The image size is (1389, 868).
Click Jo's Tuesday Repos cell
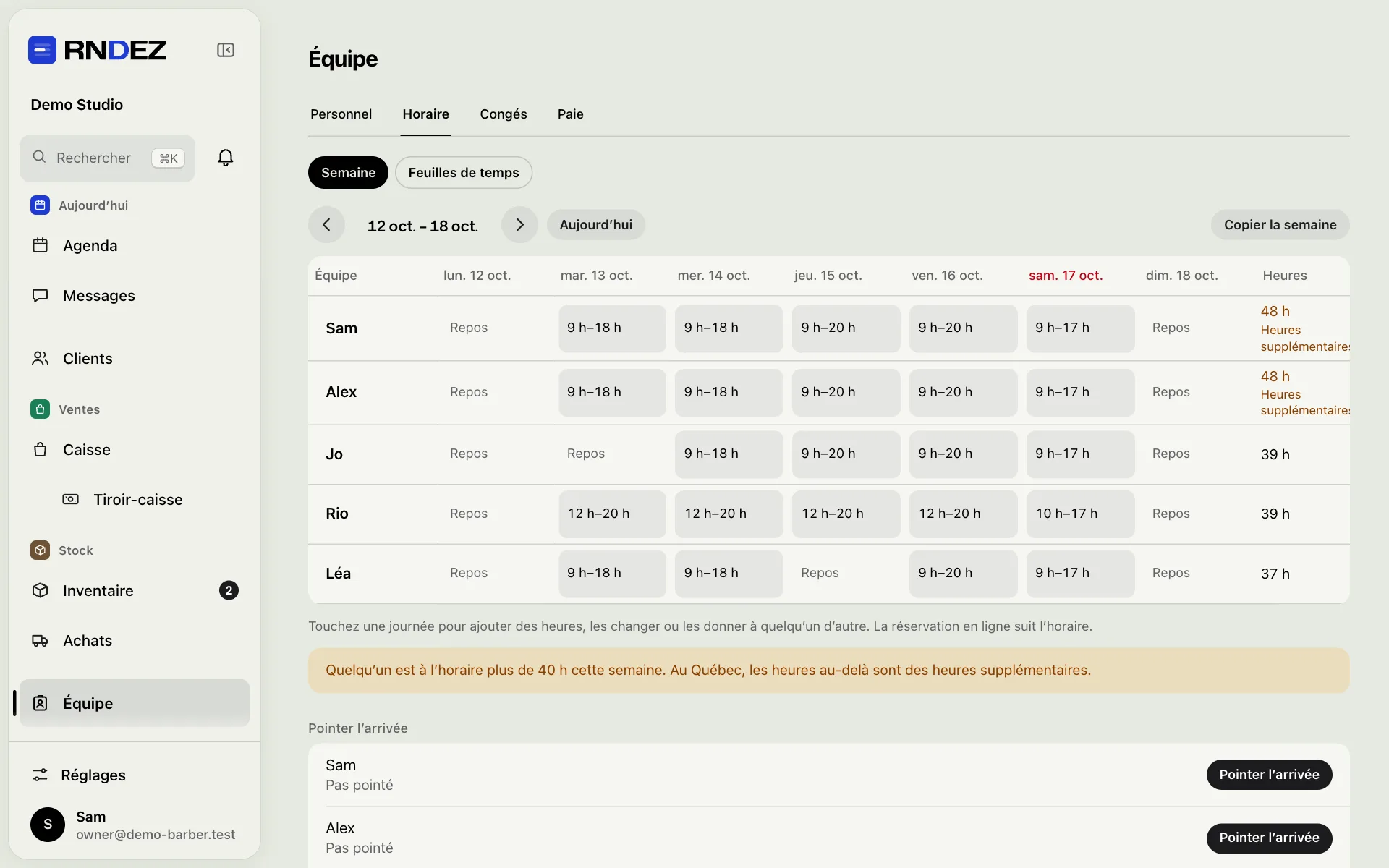click(612, 454)
